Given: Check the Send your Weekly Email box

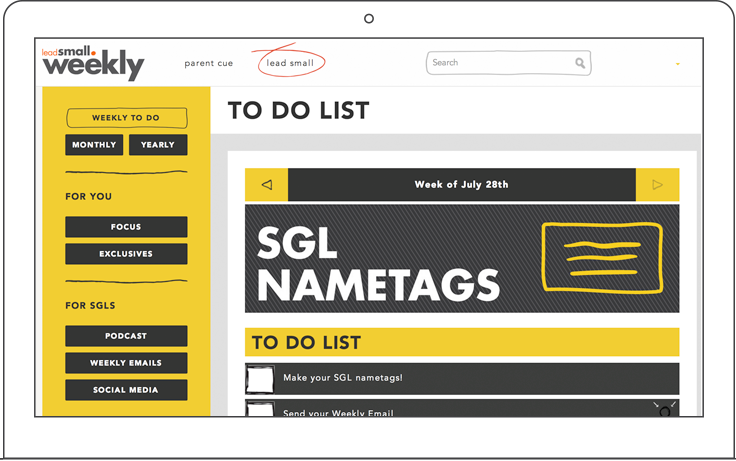Looking at the screenshot, I should coord(260,409).
